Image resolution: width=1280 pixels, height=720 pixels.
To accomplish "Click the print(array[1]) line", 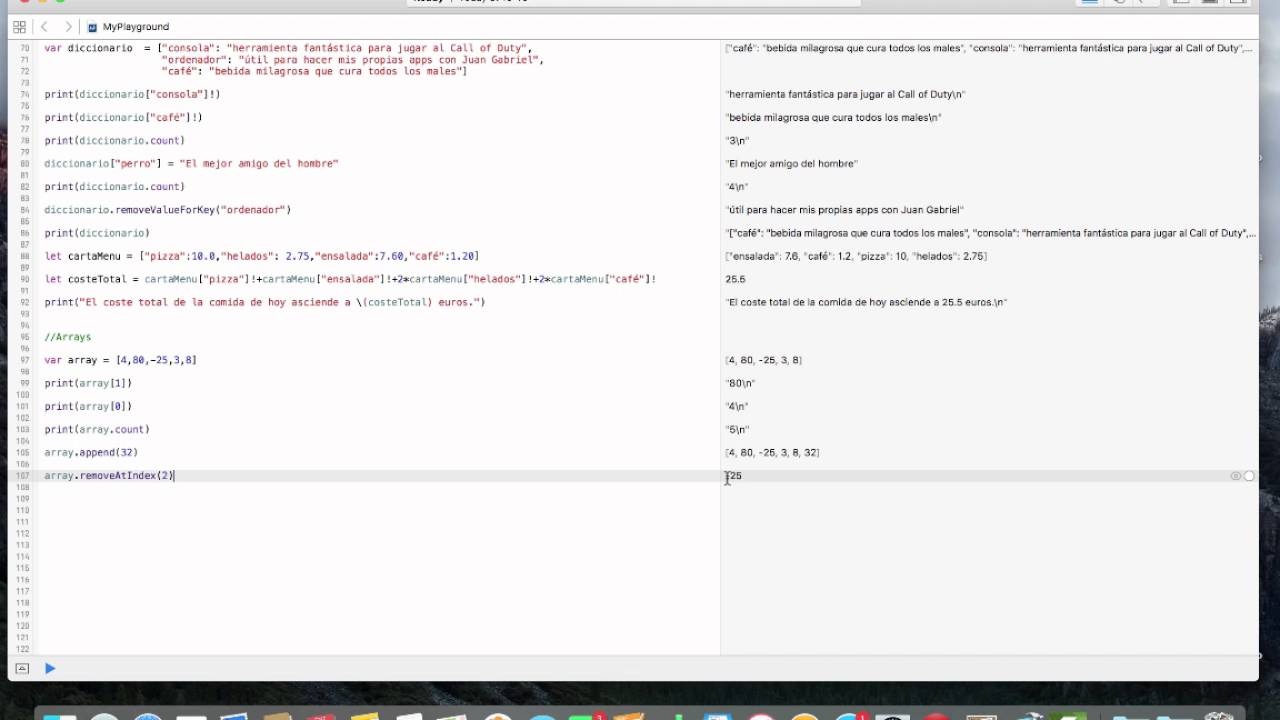I will [x=88, y=383].
